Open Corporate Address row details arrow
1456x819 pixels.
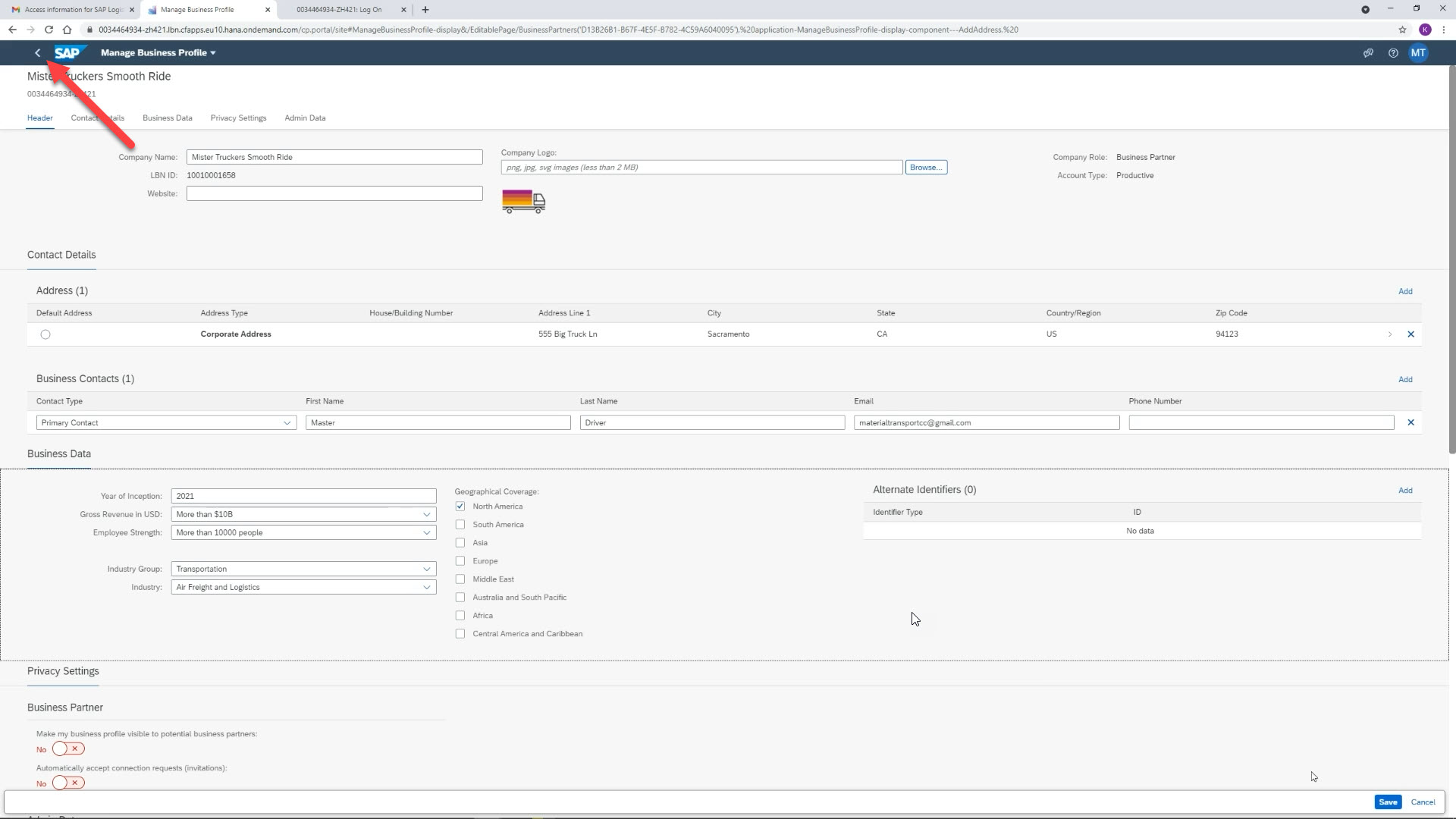1390,334
